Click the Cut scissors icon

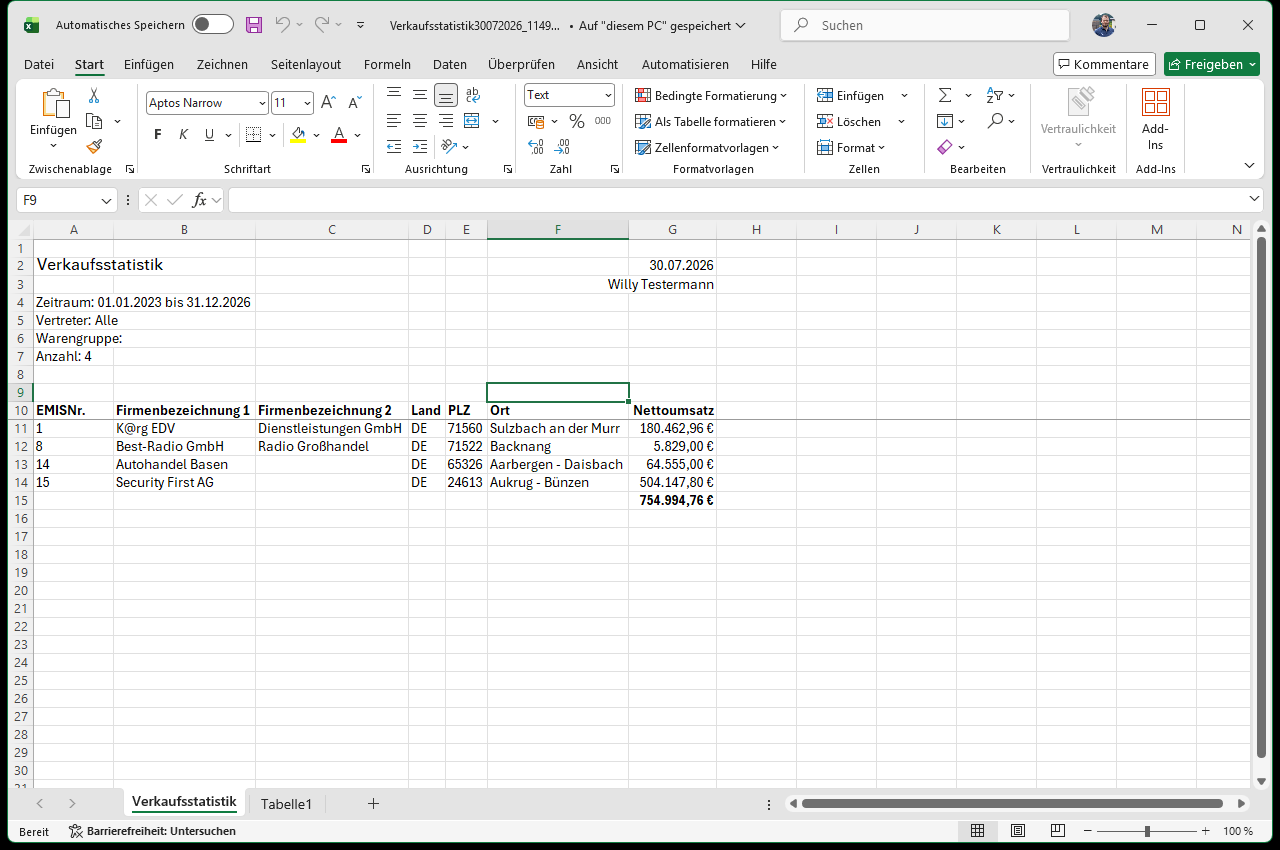[94, 96]
